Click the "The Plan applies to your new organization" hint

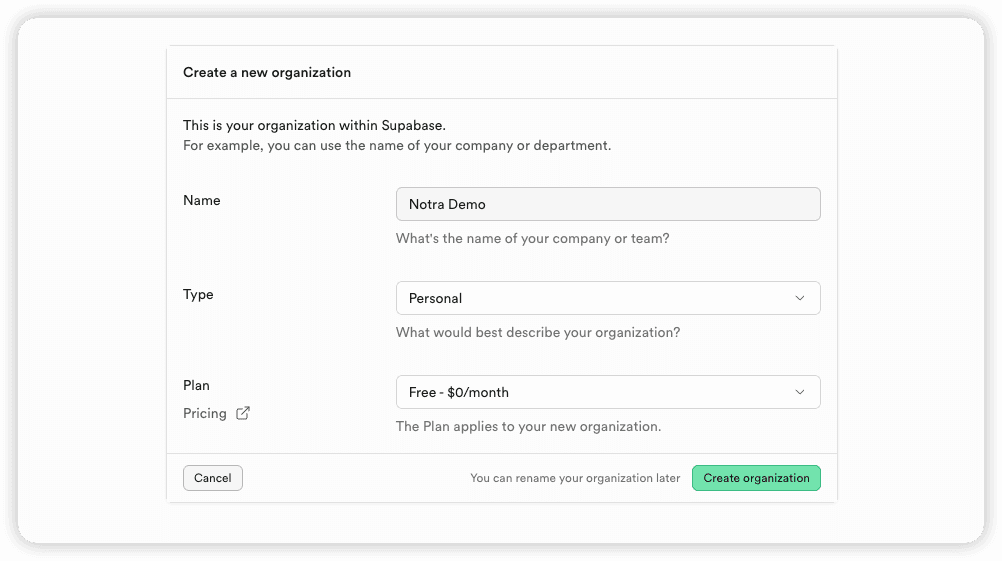pyautogui.click(x=528, y=426)
